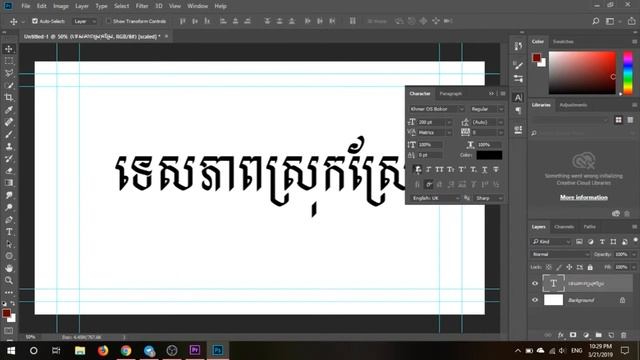The height and width of the screenshot is (360, 640).
Task: Create a new layer
Action: pos(611,335)
